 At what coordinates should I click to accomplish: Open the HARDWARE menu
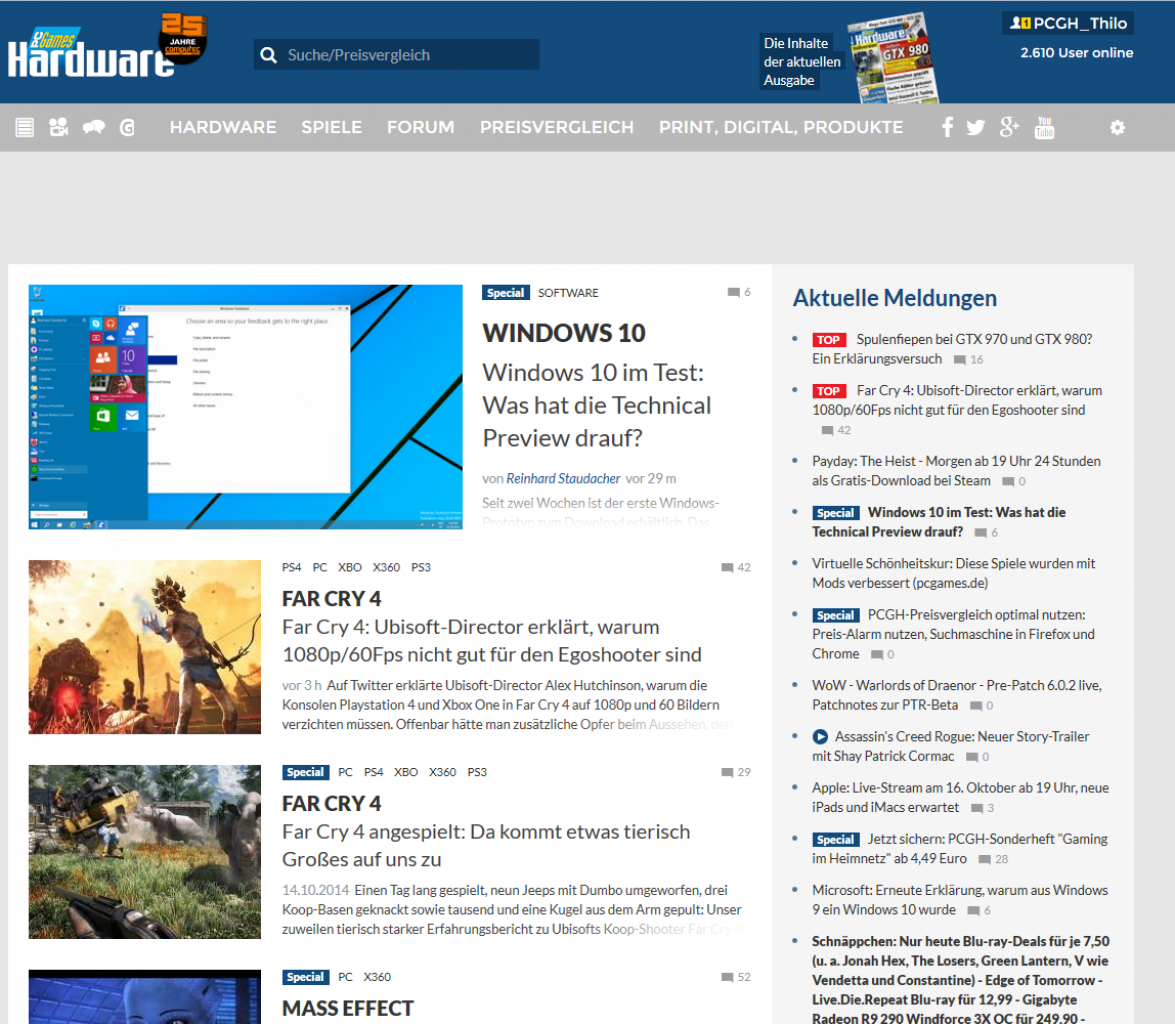pyautogui.click(x=223, y=127)
